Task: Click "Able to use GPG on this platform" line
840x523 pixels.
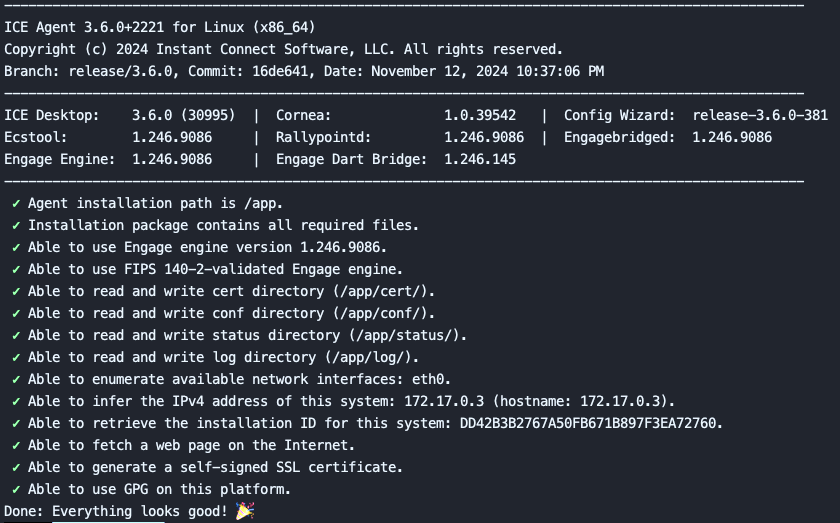Action: pos(159,489)
